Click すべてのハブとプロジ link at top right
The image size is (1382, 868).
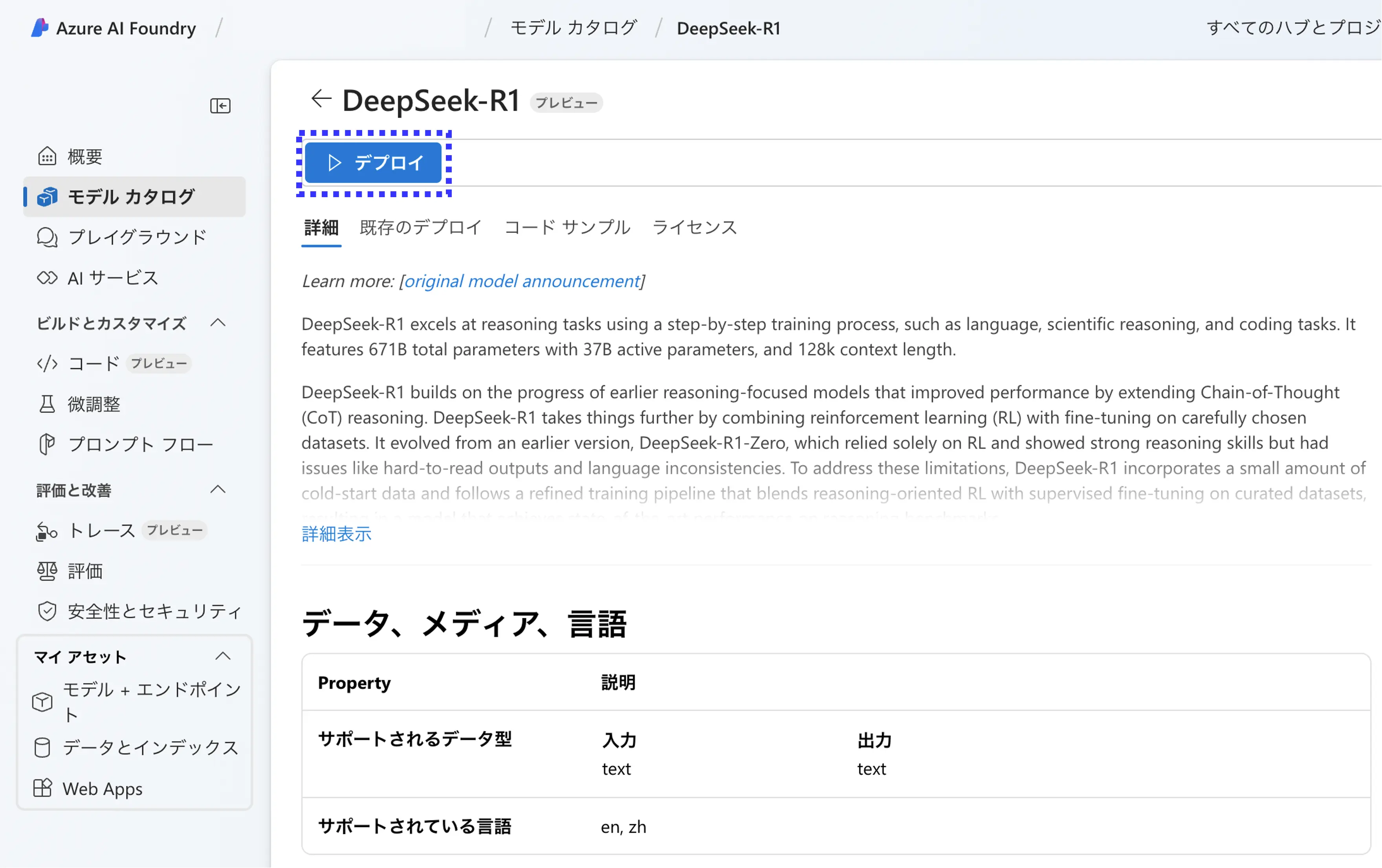click(x=1294, y=27)
